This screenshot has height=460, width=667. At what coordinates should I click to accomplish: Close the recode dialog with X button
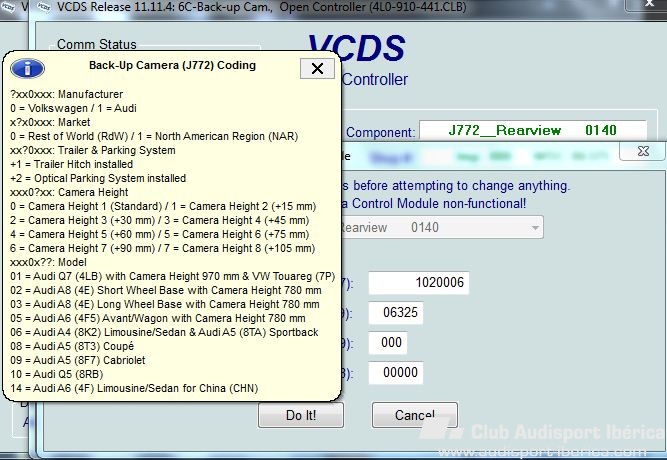[x=643, y=151]
